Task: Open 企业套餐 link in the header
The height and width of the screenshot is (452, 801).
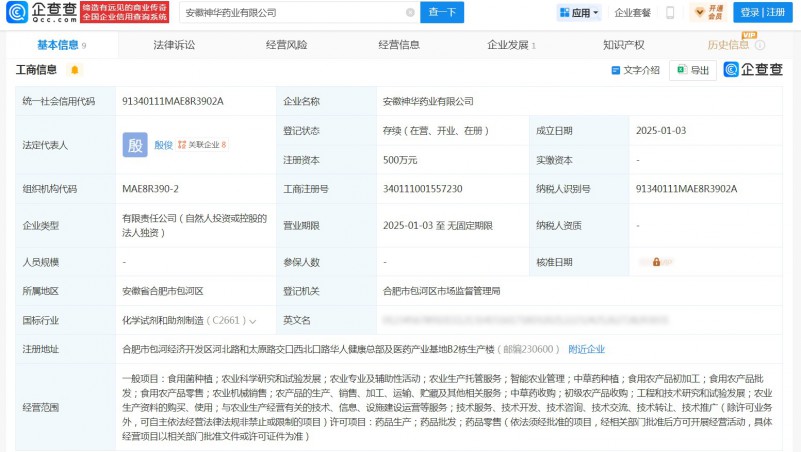Action: [632, 13]
